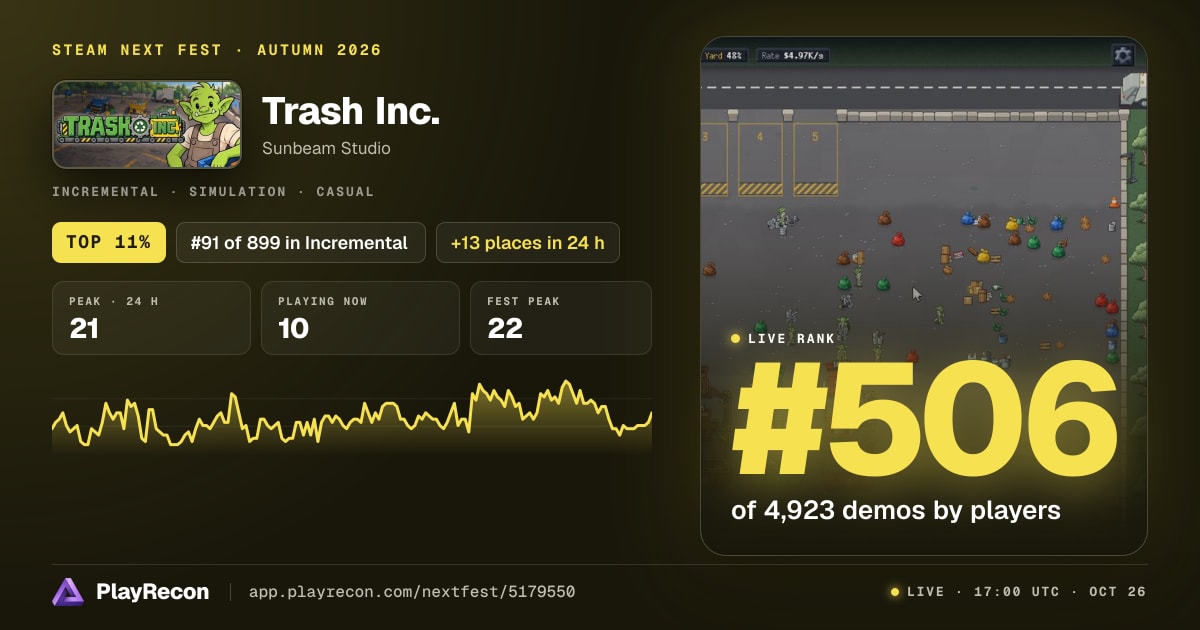Click the "LIVE · 17:00 UTC · OCT 26" status text
Image resolution: width=1200 pixels, height=630 pixels.
(x=1026, y=592)
